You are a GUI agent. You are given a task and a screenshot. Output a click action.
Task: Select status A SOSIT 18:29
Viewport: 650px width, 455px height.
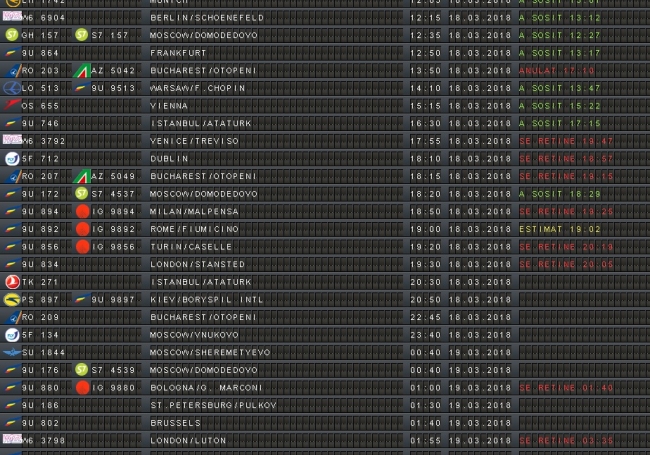click(560, 194)
